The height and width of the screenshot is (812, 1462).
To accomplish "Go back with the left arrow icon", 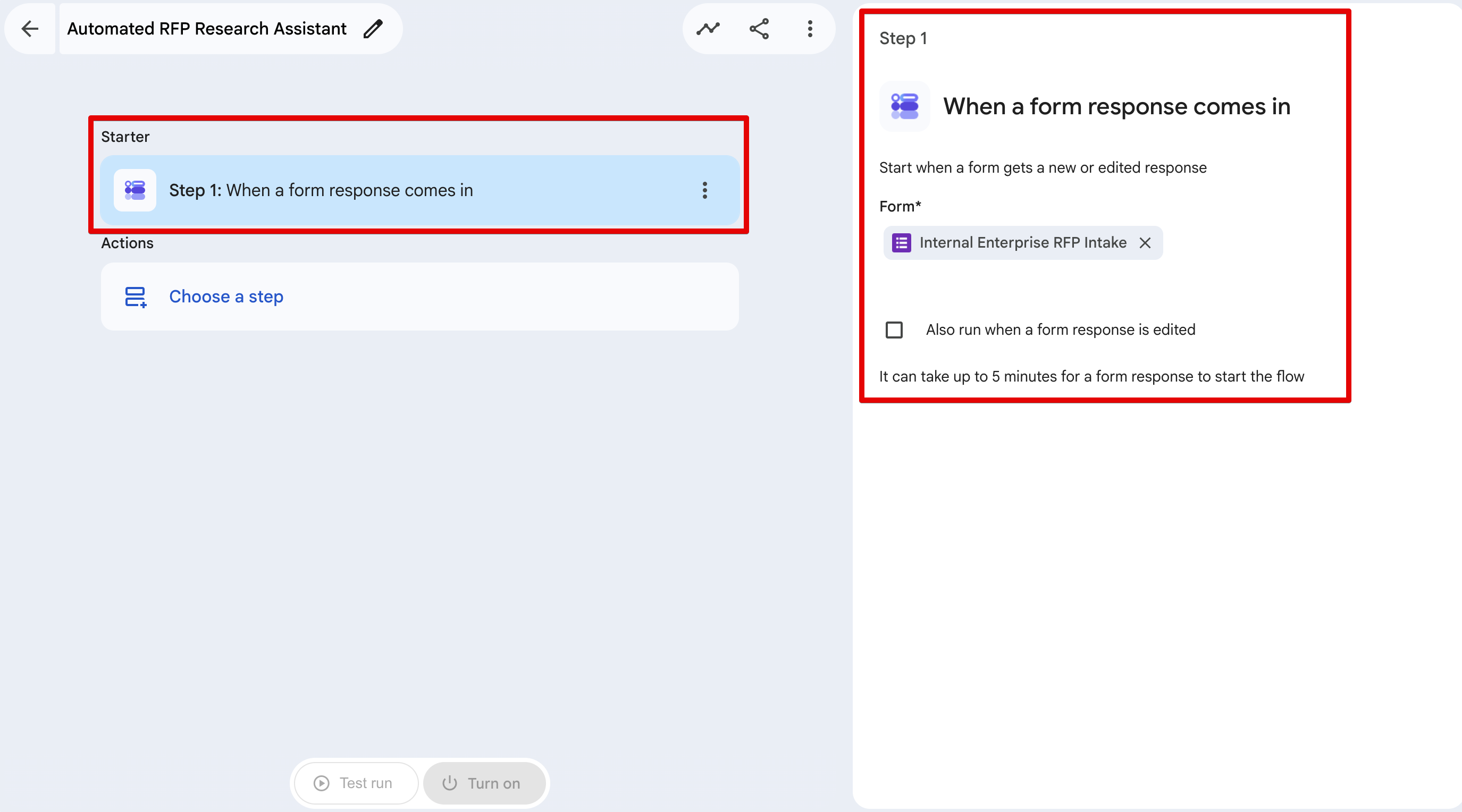I will coord(30,28).
